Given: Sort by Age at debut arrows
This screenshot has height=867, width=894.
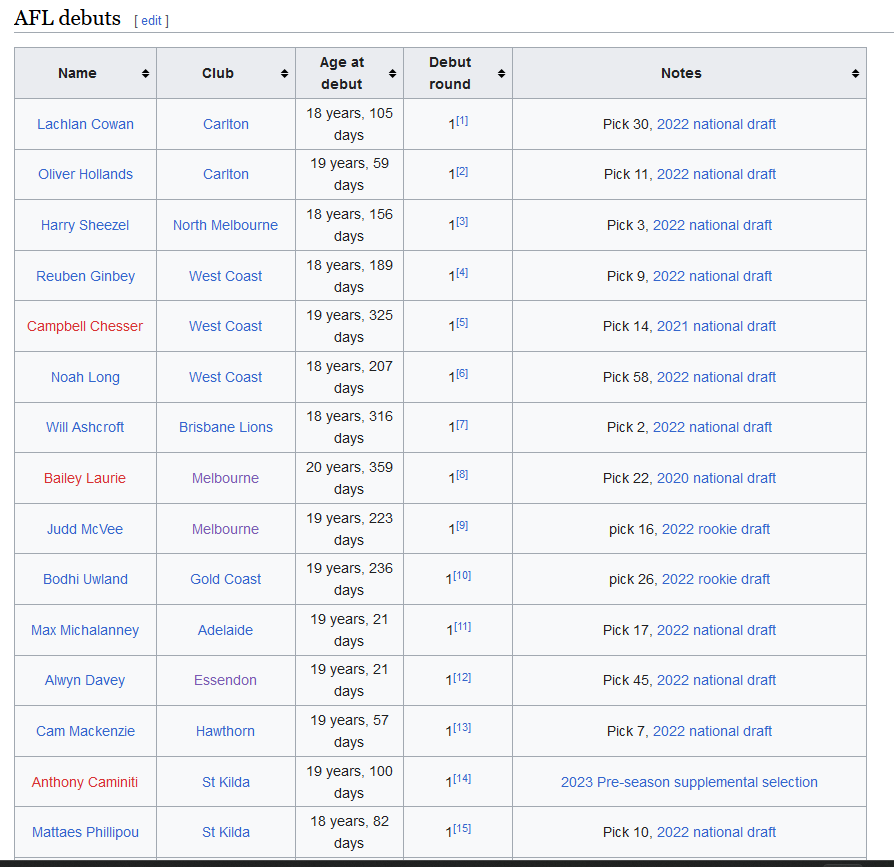Looking at the screenshot, I should point(392,74).
